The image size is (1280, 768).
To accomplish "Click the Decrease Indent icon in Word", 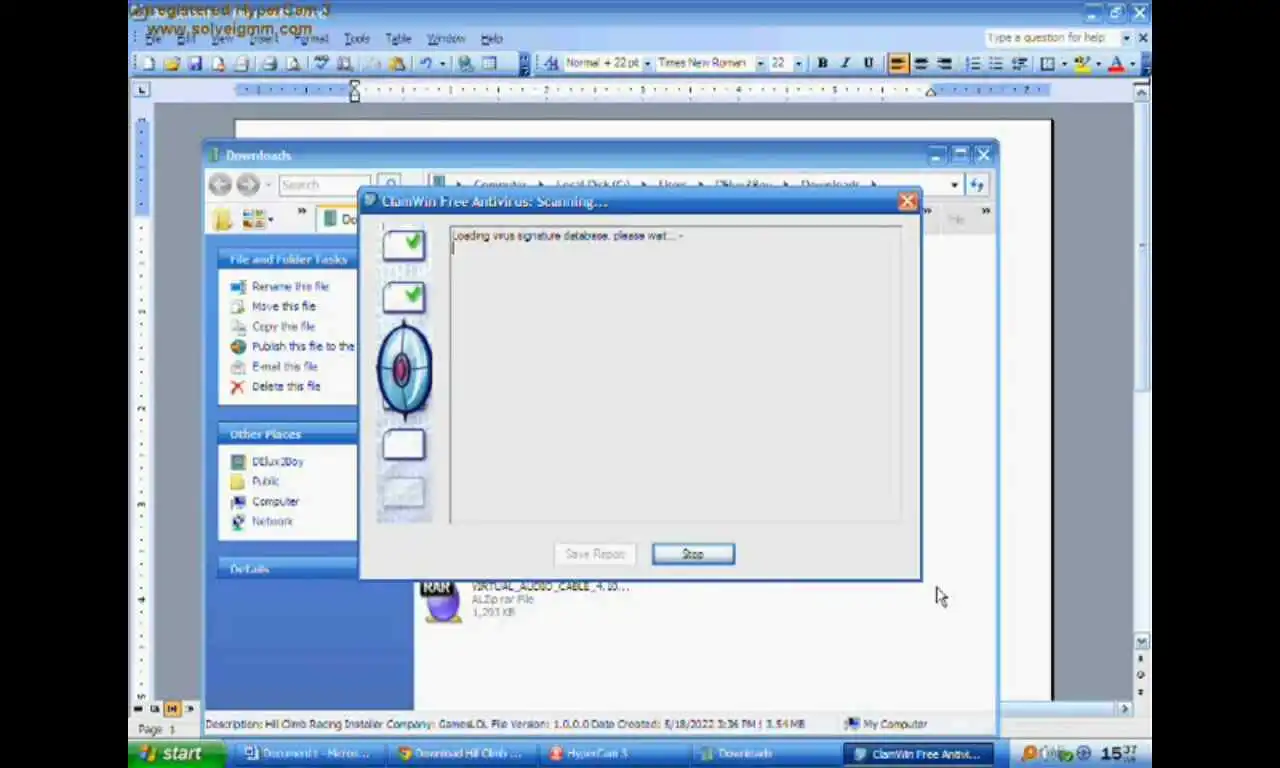I will click(1019, 63).
